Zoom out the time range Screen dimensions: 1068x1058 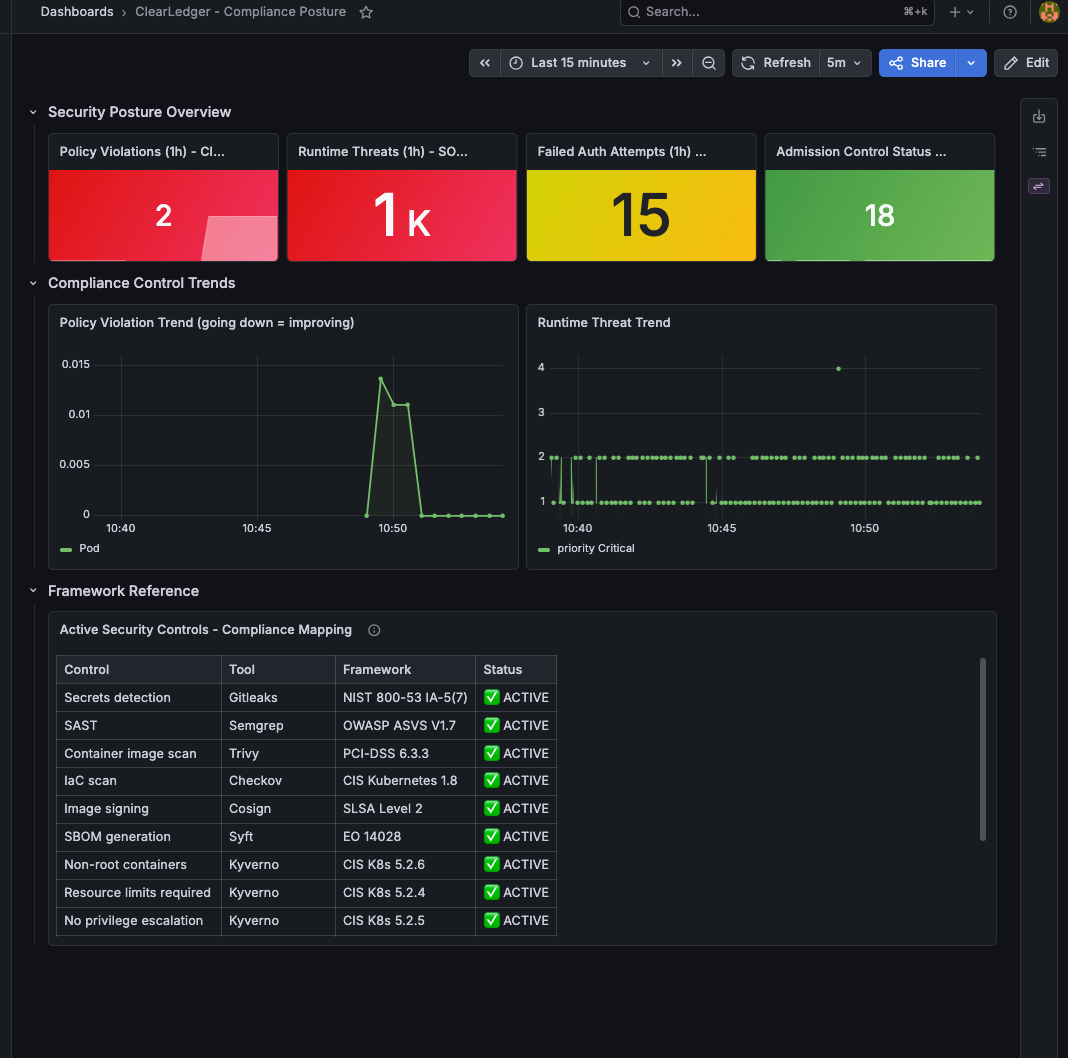click(x=708, y=63)
